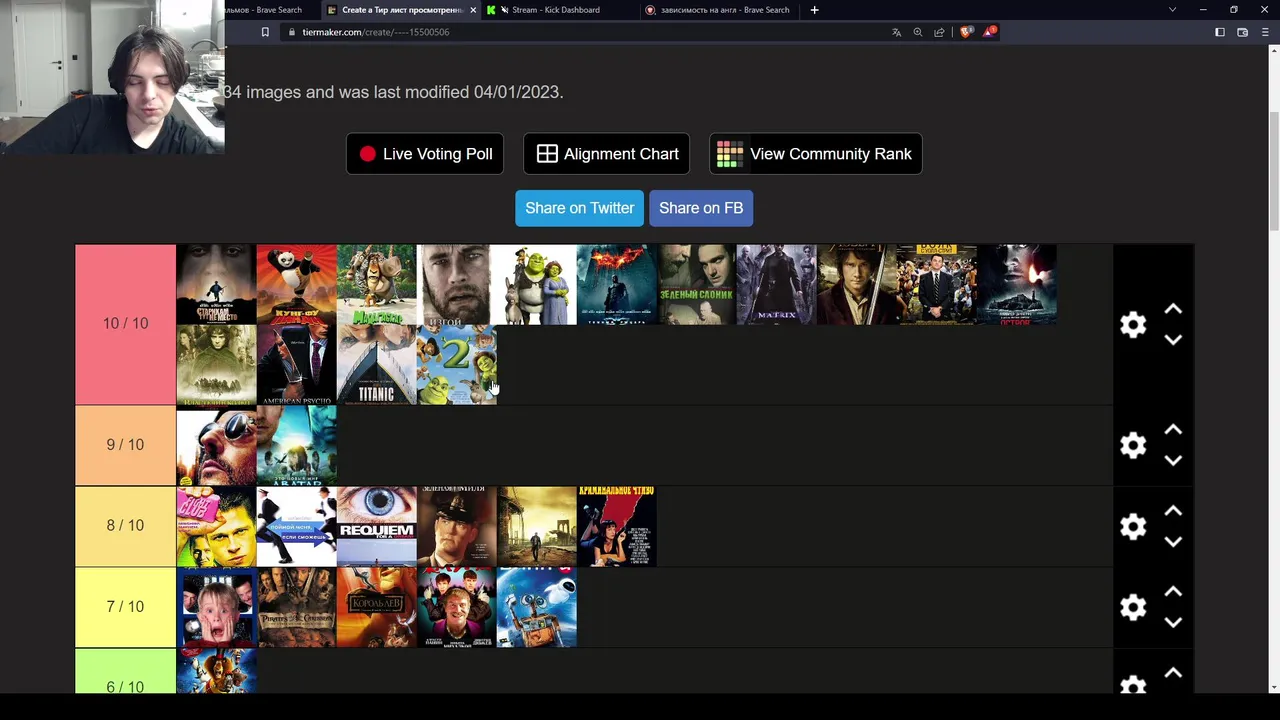Move 10 / 10 tier down arrow
This screenshot has height=720, width=1280.
tap(1173, 340)
